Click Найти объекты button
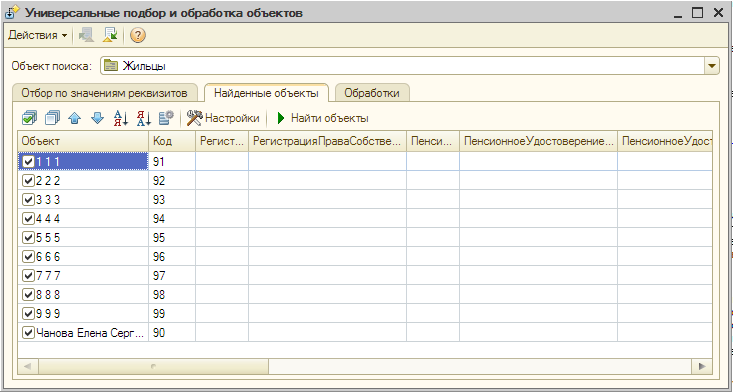This screenshot has width=733, height=392. coord(323,118)
